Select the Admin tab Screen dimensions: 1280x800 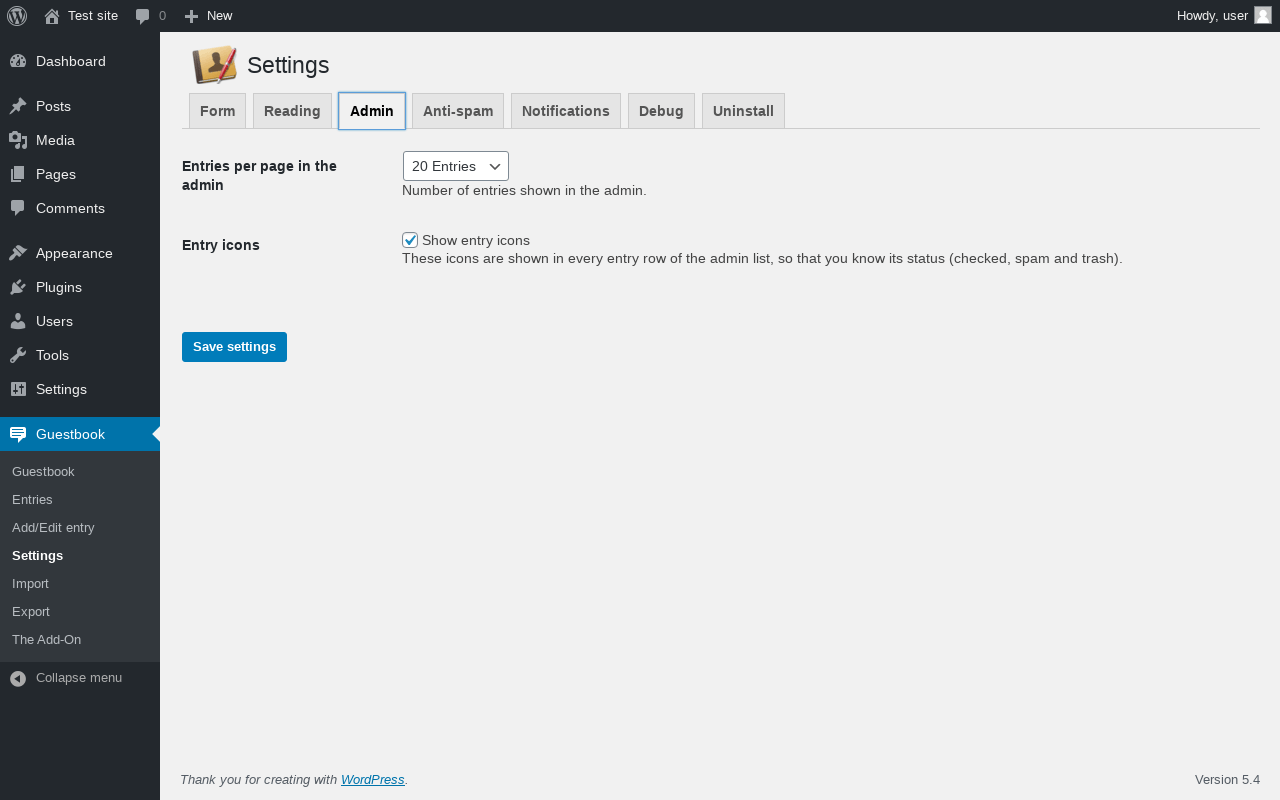point(372,111)
